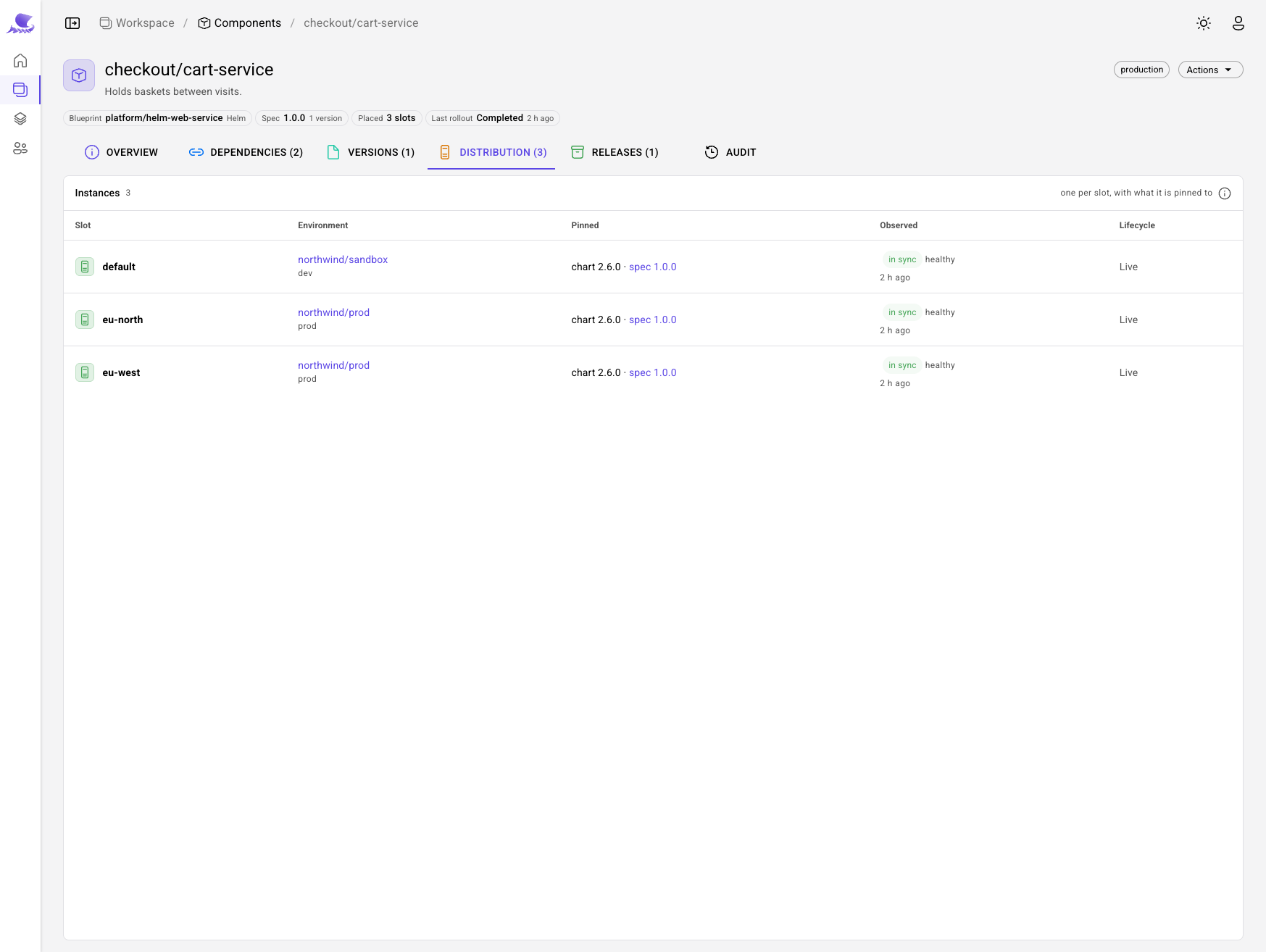
Task: Click the slot icon for default
Action: (x=85, y=267)
